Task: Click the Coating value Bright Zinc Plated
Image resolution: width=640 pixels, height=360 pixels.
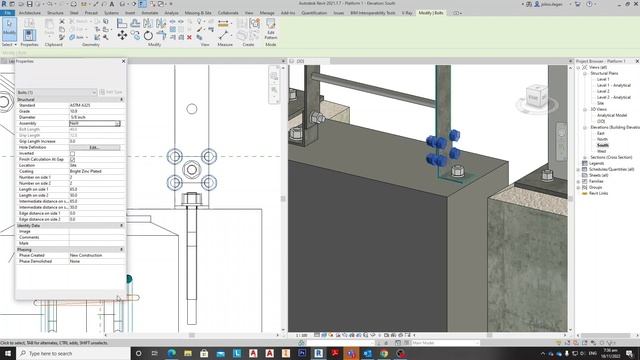Action: 85,171
